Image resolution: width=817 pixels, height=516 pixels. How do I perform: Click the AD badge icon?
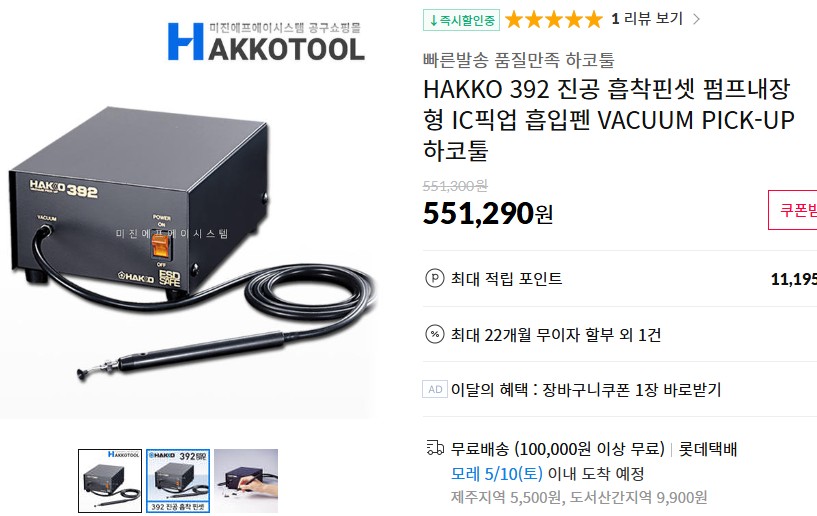(x=435, y=389)
